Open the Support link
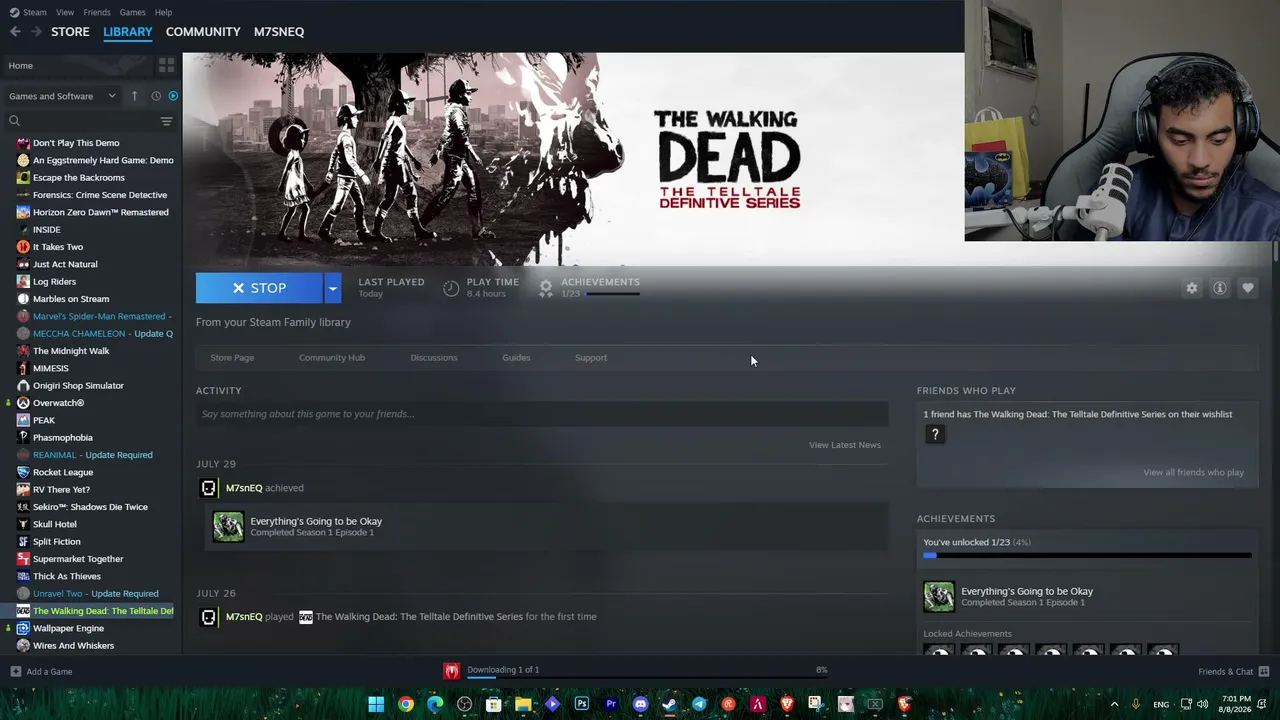 tap(591, 358)
